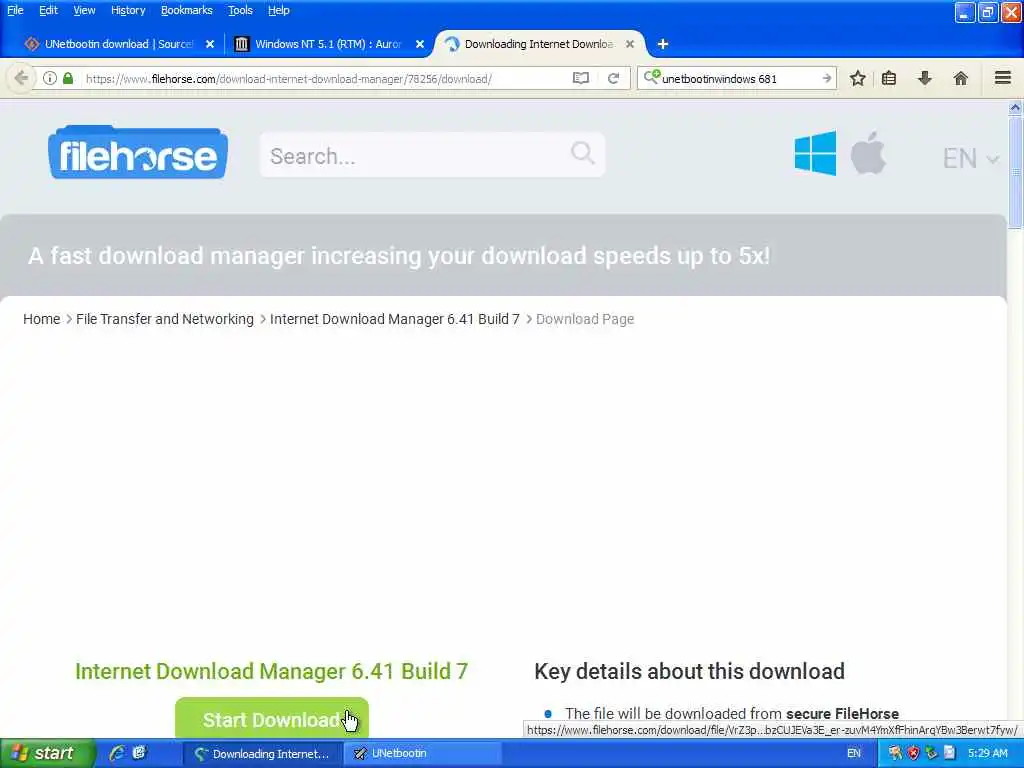Viewport: 1024px width, 768px height.
Task: Click the green Internet Download Manager 6.41 heading
Action: pyautogui.click(x=272, y=671)
